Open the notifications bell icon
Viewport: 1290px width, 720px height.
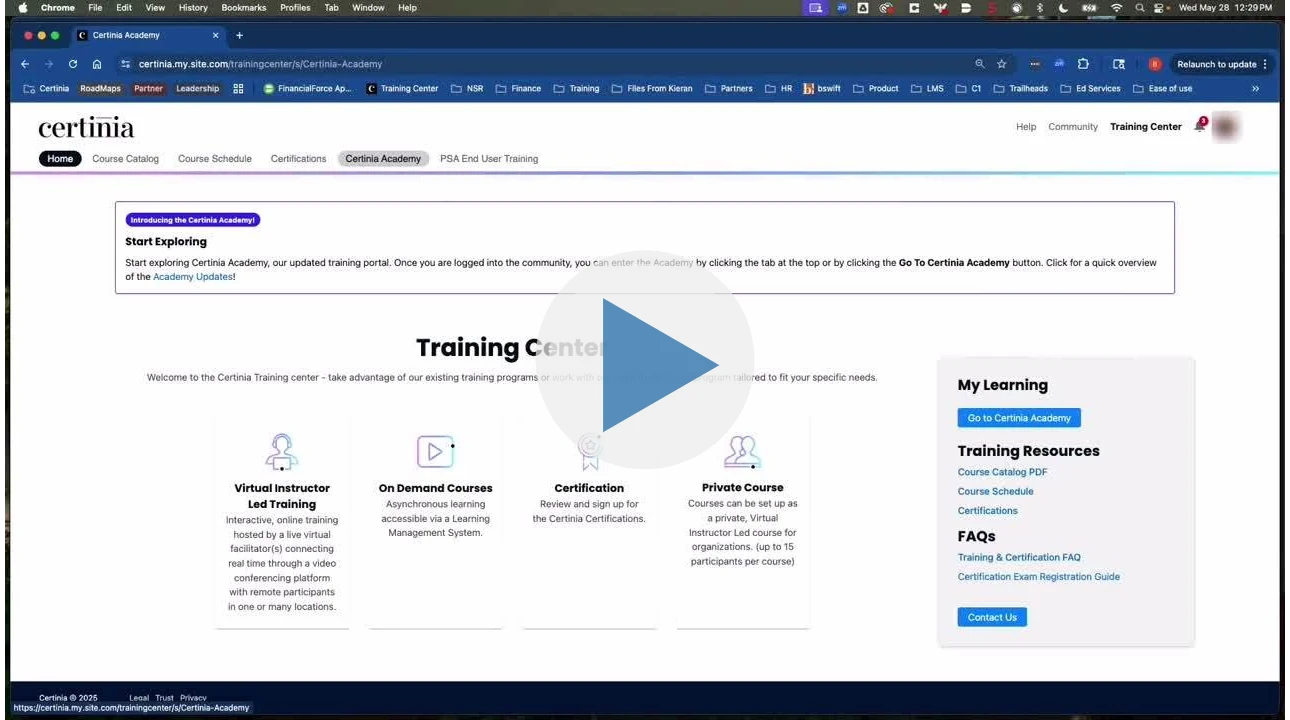coord(1199,127)
